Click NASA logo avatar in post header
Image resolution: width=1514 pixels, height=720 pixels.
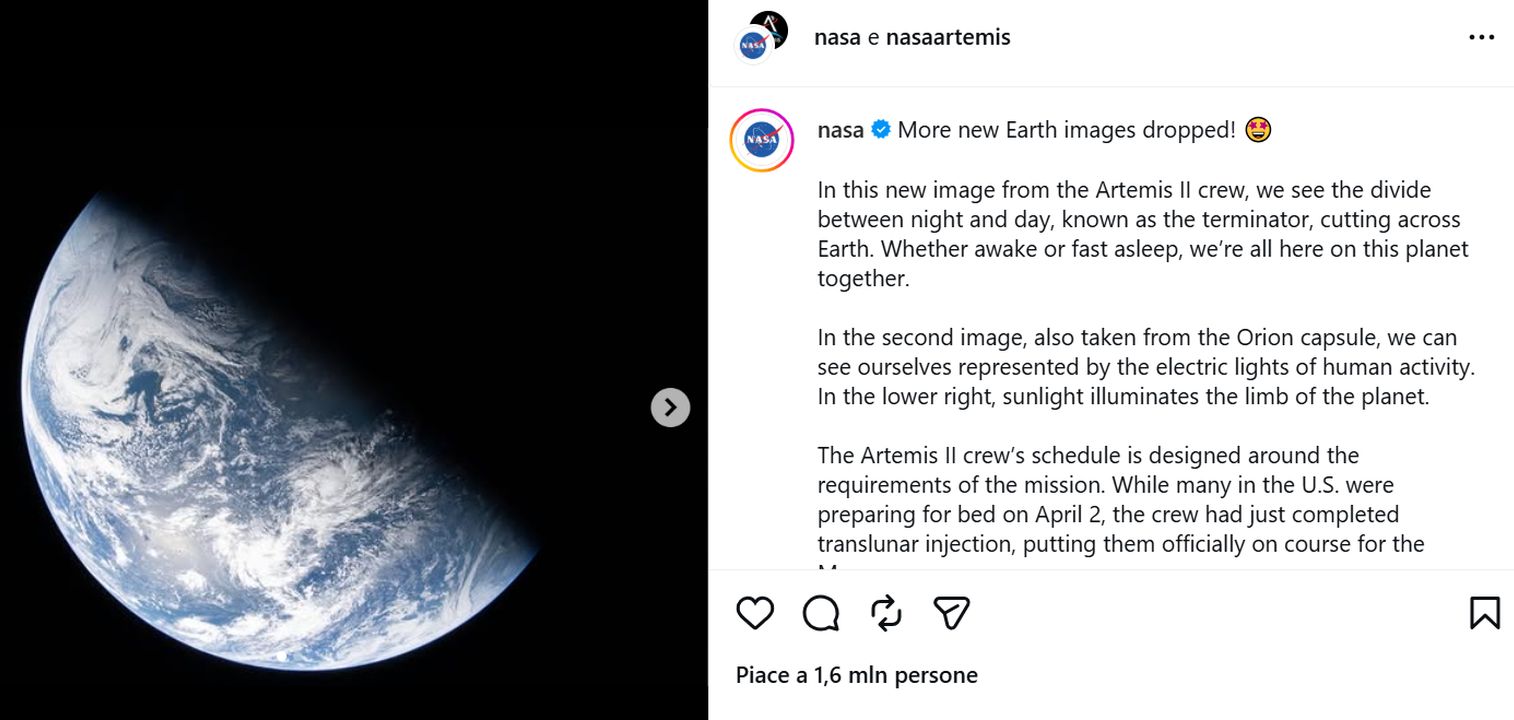click(753, 46)
